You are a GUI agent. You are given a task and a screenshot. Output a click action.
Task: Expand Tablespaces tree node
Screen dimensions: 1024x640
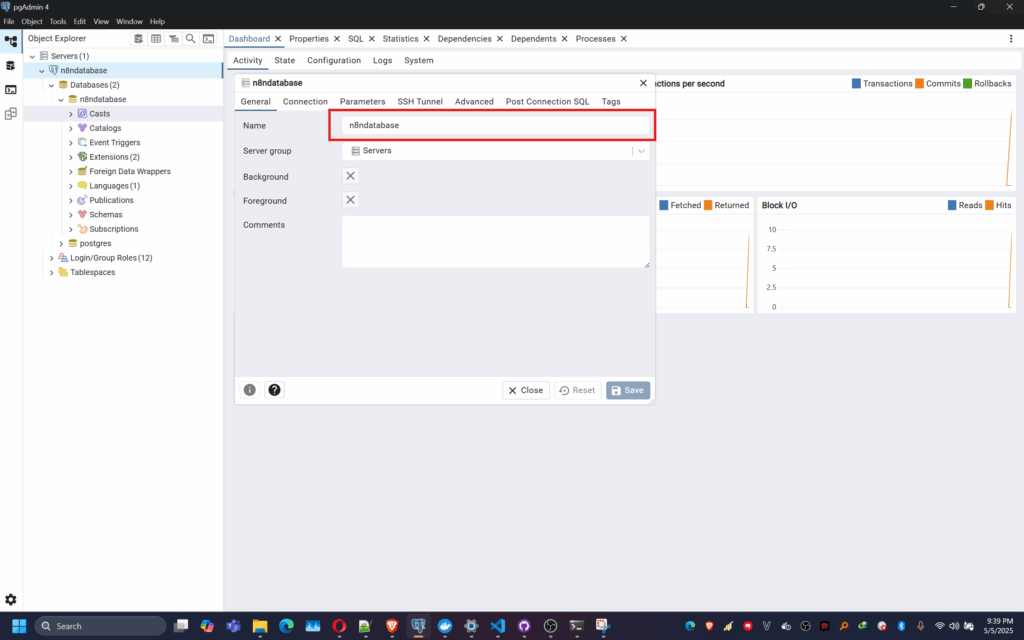pyautogui.click(x=52, y=272)
